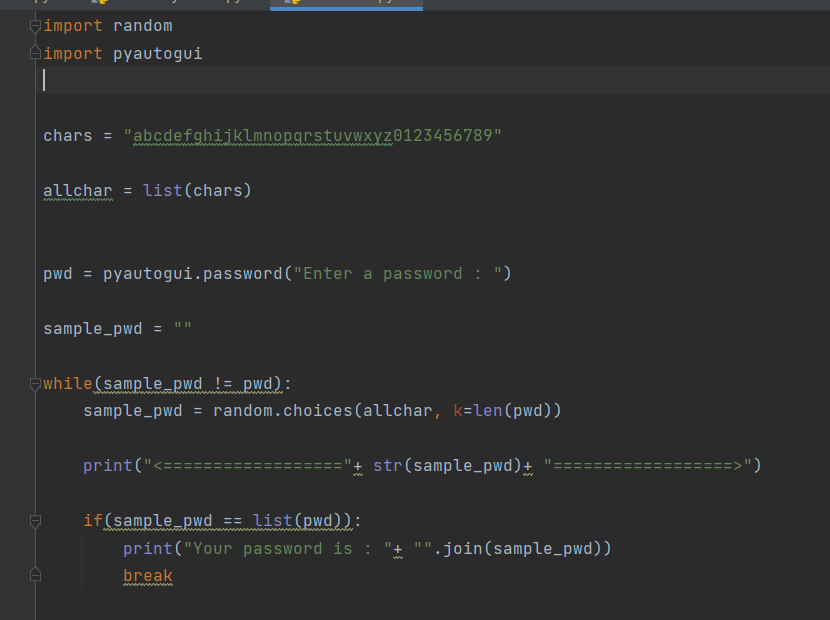The height and width of the screenshot is (620, 830).
Task: Click the underlined break keyword
Action: [147, 574]
